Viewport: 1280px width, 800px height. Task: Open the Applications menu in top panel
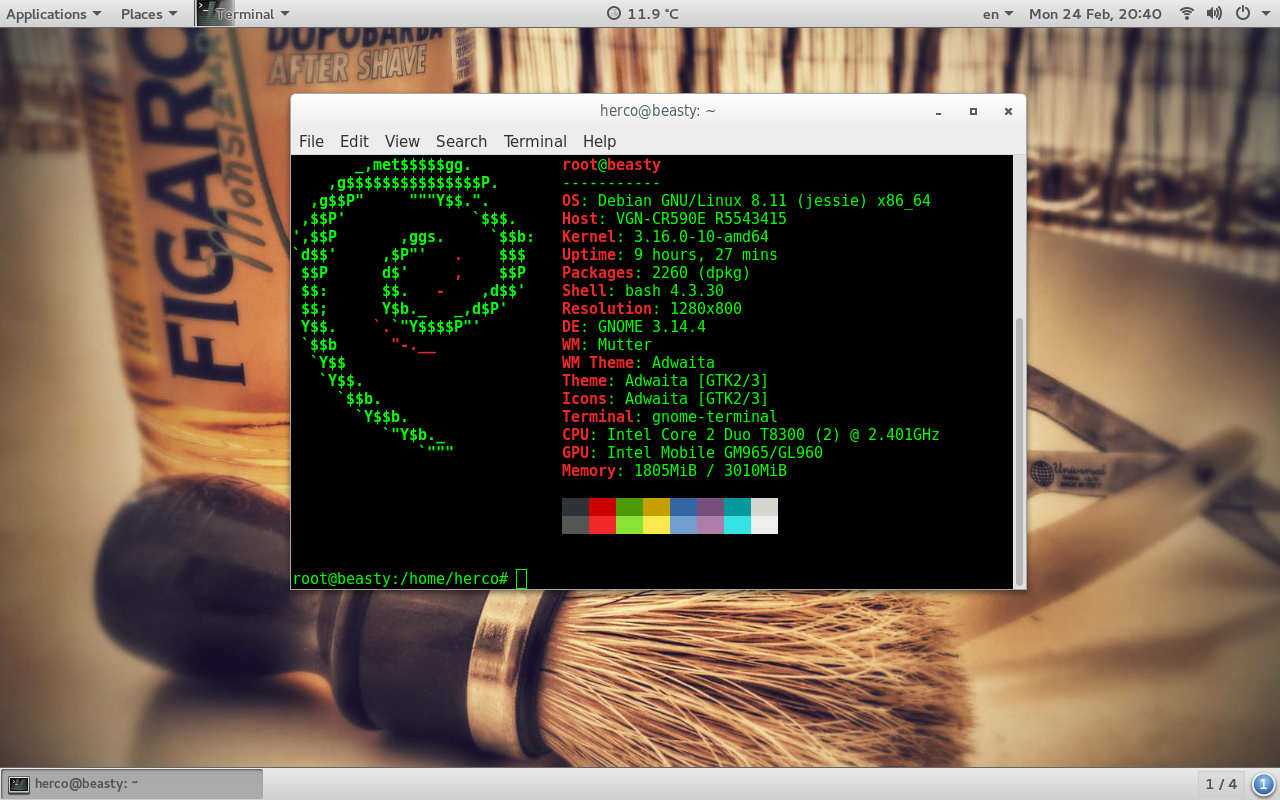53,14
